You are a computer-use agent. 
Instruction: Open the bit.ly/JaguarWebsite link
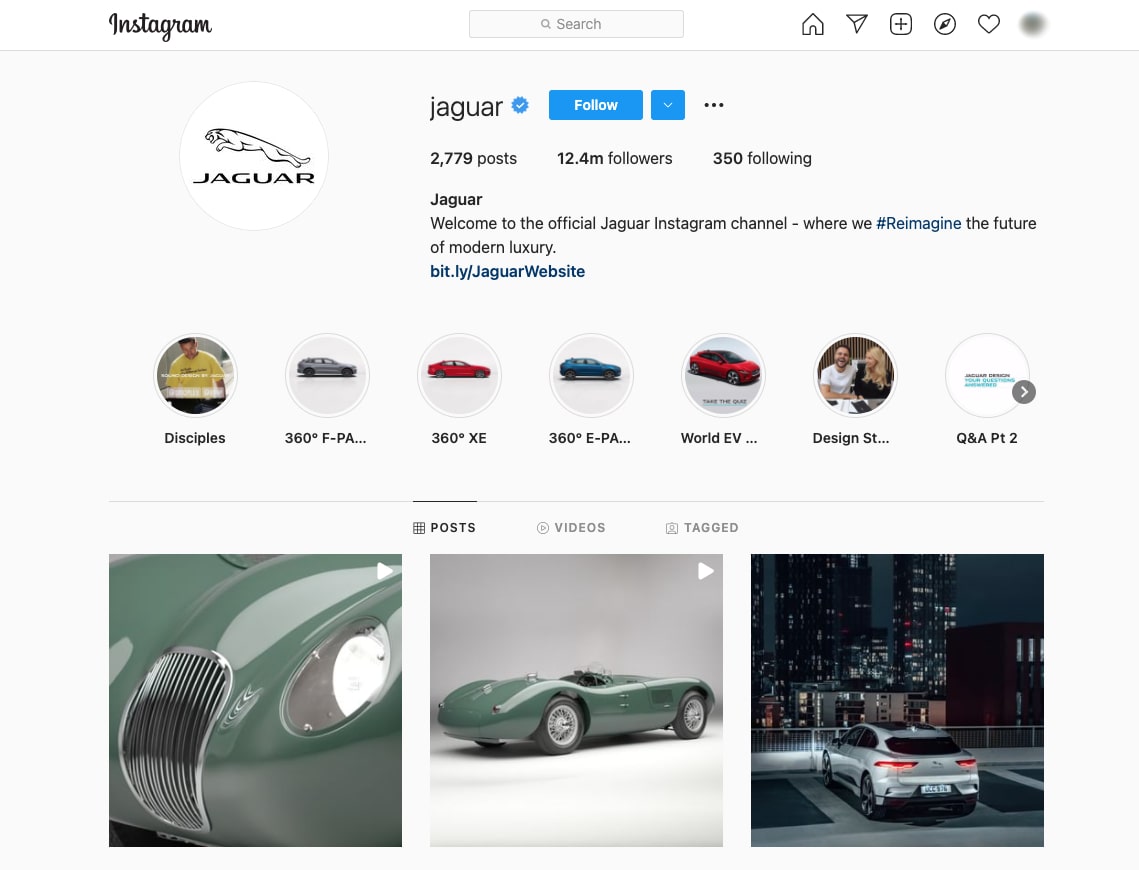click(507, 271)
